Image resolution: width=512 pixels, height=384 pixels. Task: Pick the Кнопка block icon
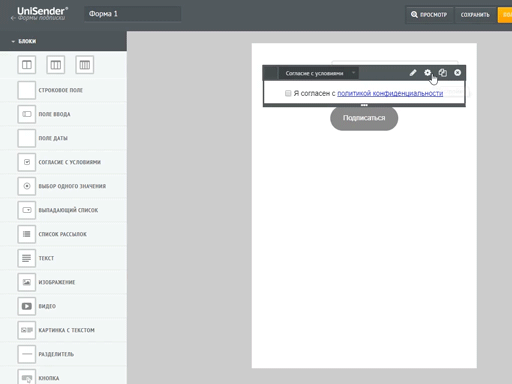[27, 377]
